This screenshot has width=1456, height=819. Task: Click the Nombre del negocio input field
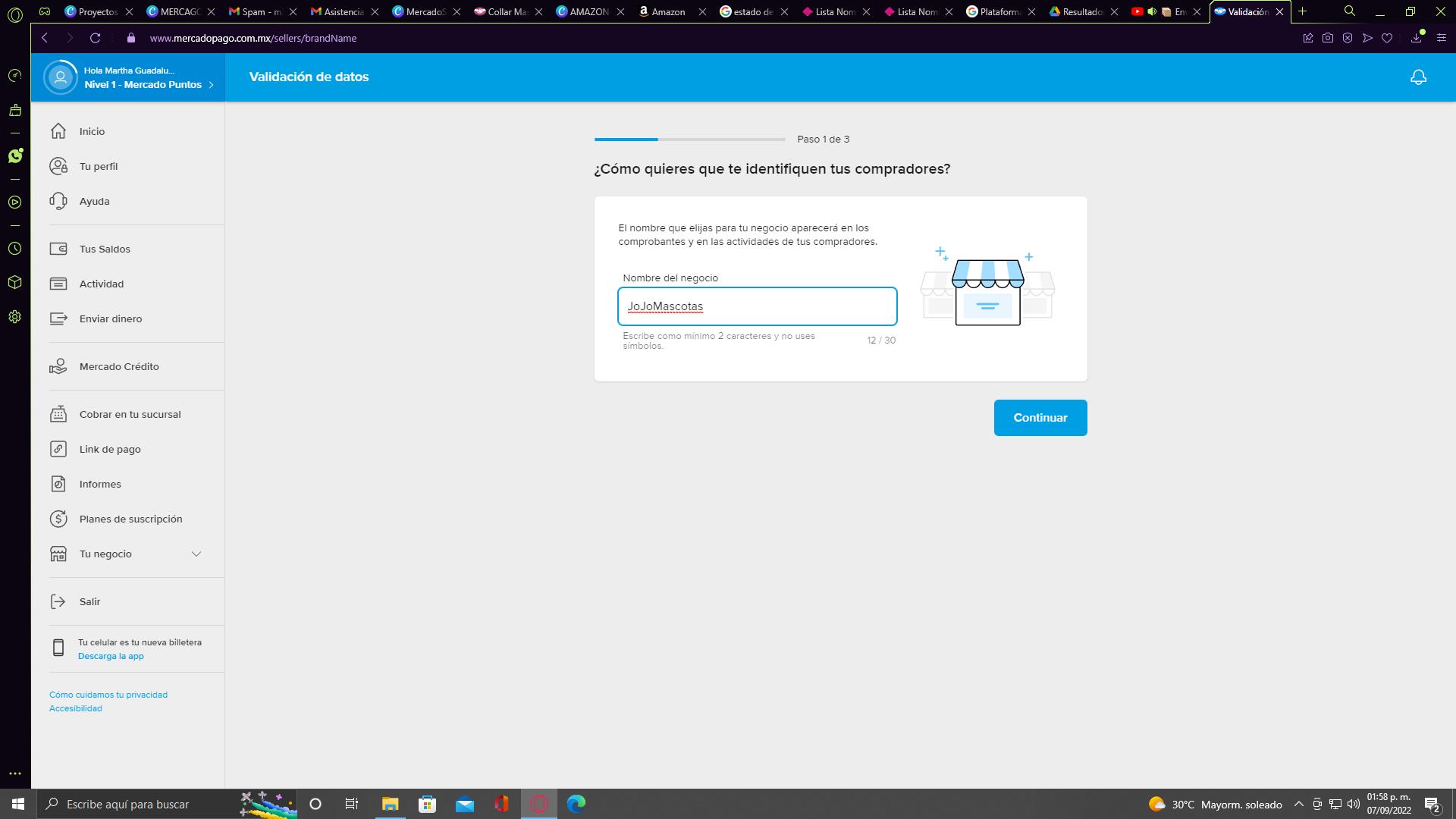tap(757, 306)
